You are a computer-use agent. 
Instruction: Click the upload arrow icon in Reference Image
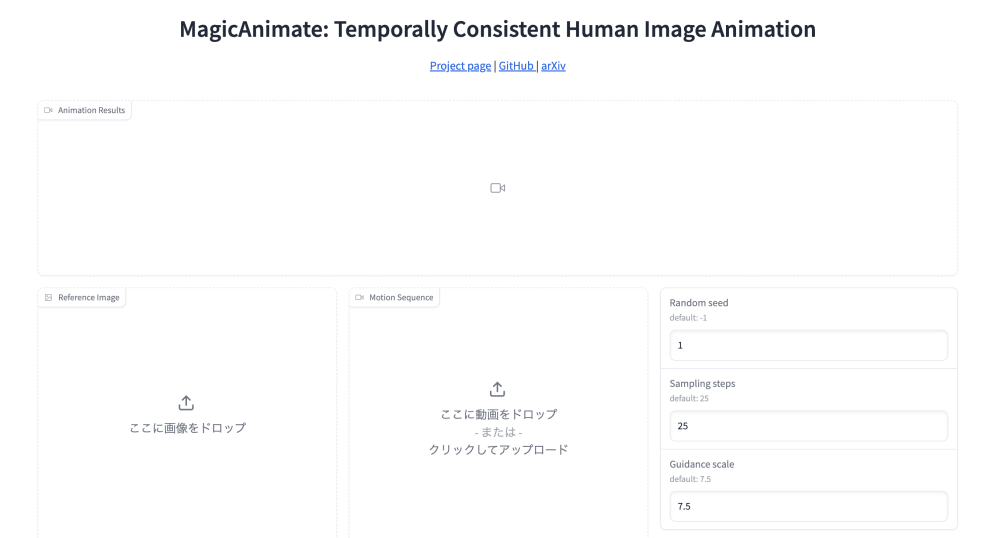[186, 403]
